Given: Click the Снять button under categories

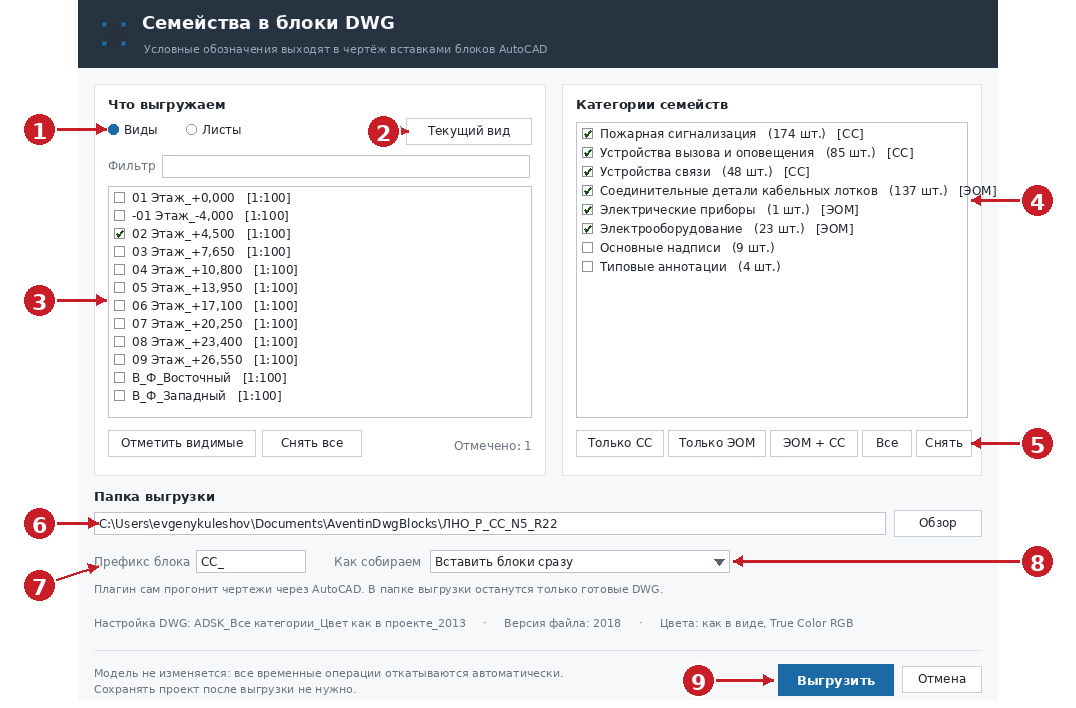Looking at the screenshot, I should pos(944,443).
